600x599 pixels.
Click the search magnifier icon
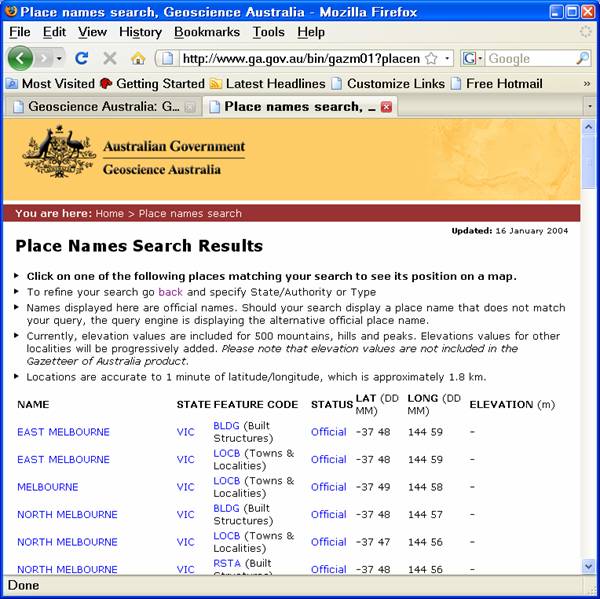tap(583, 59)
